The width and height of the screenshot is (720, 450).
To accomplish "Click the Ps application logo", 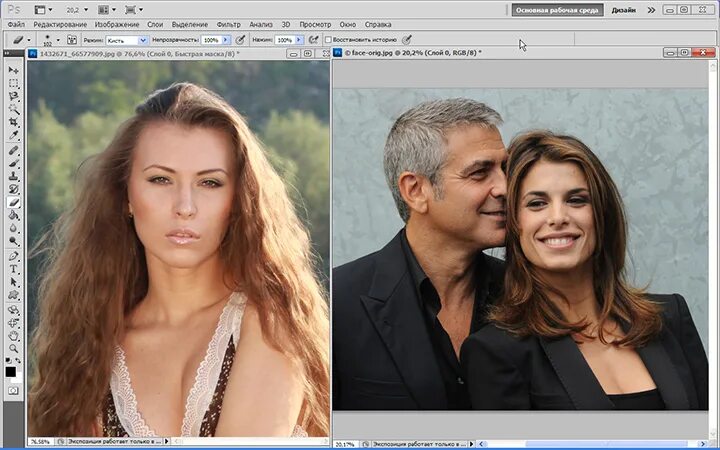I will click(14, 9).
